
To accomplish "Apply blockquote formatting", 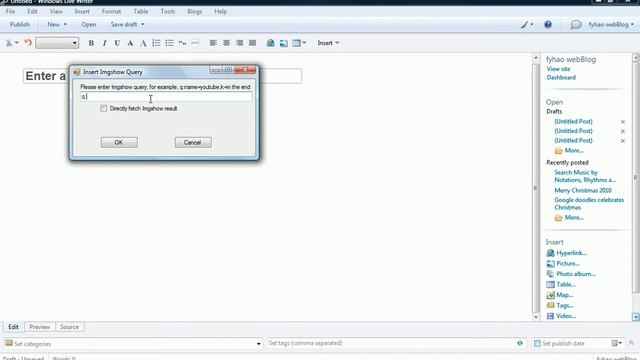I will coord(182,43).
